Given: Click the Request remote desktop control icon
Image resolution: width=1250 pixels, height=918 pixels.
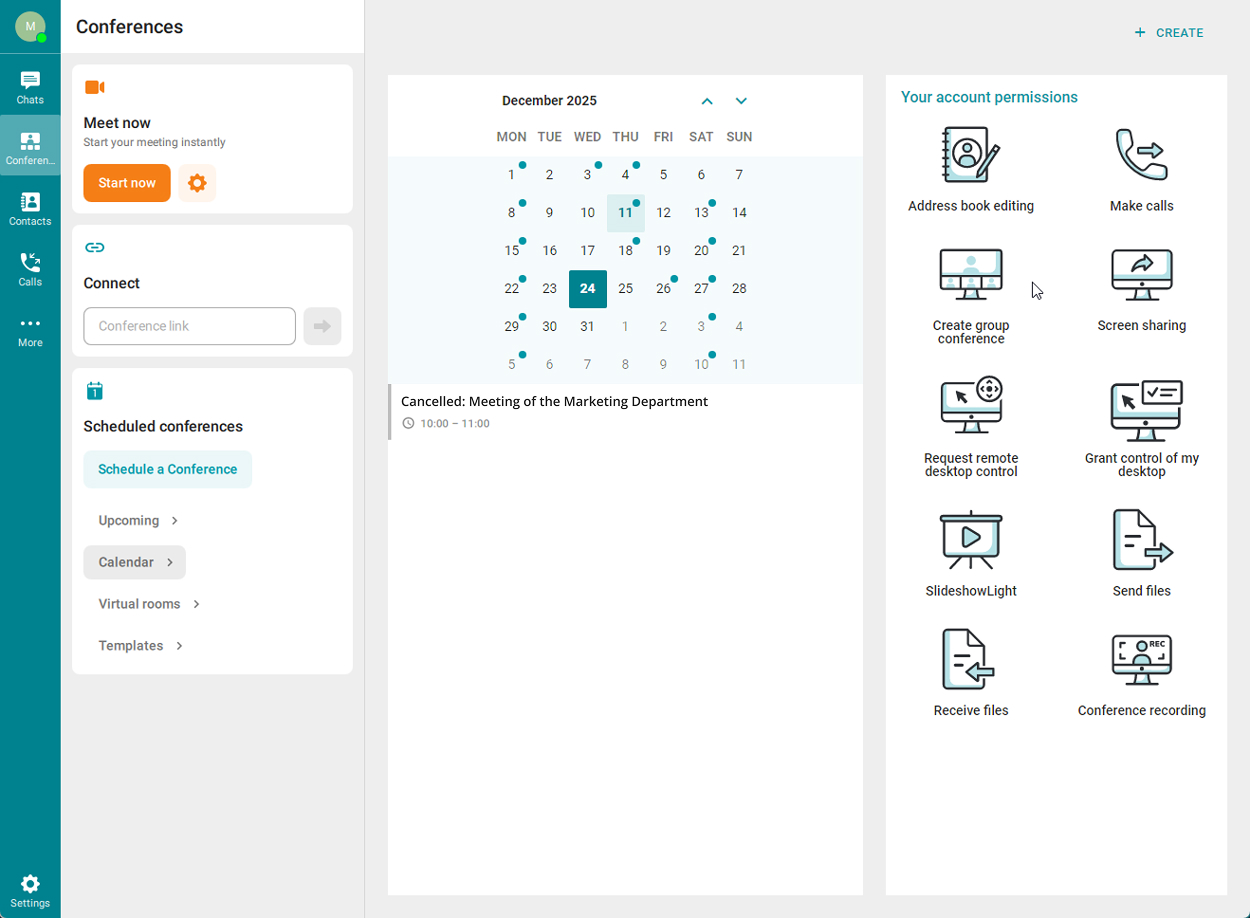Looking at the screenshot, I should point(970,406).
